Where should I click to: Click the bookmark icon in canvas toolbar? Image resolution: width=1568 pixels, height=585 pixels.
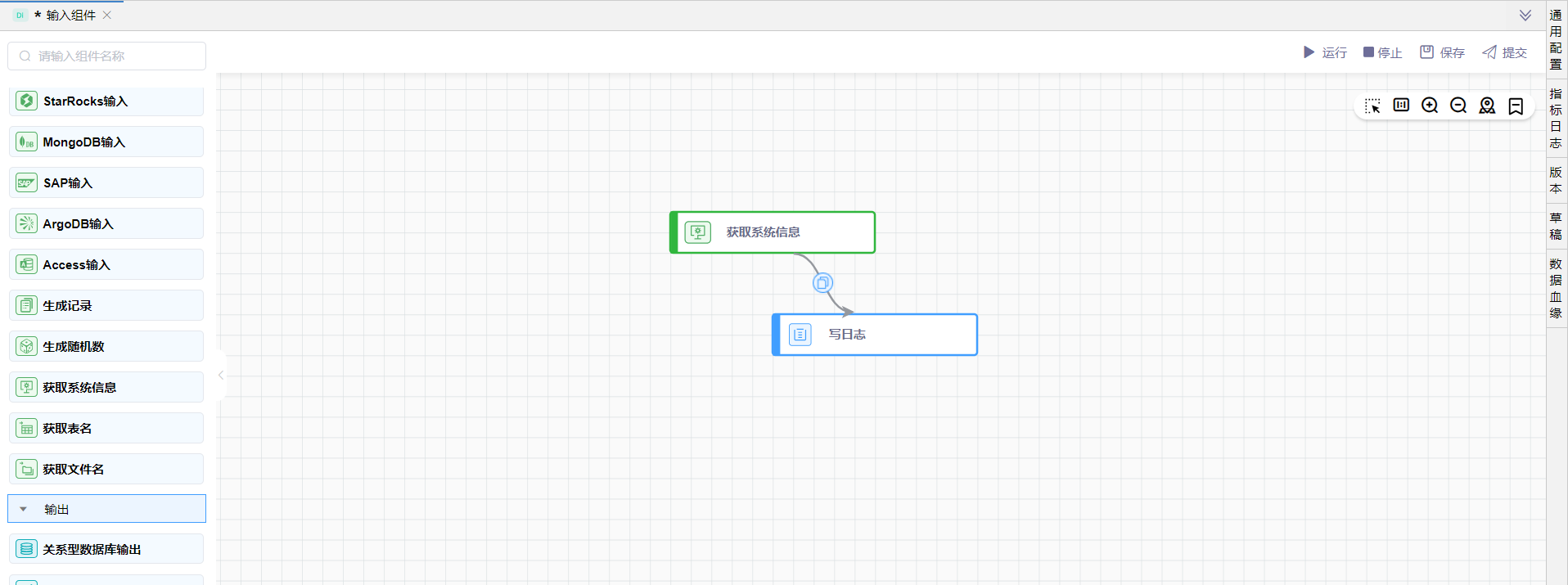(x=1516, y=106)
